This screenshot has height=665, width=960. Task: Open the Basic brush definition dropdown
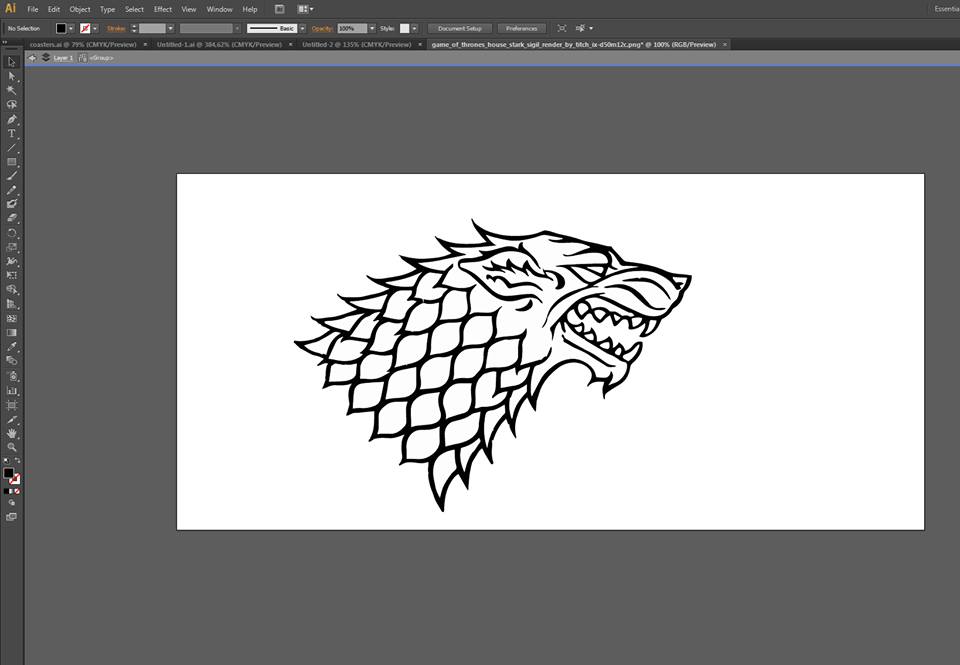pyautogui.click(x=302, y=28)
